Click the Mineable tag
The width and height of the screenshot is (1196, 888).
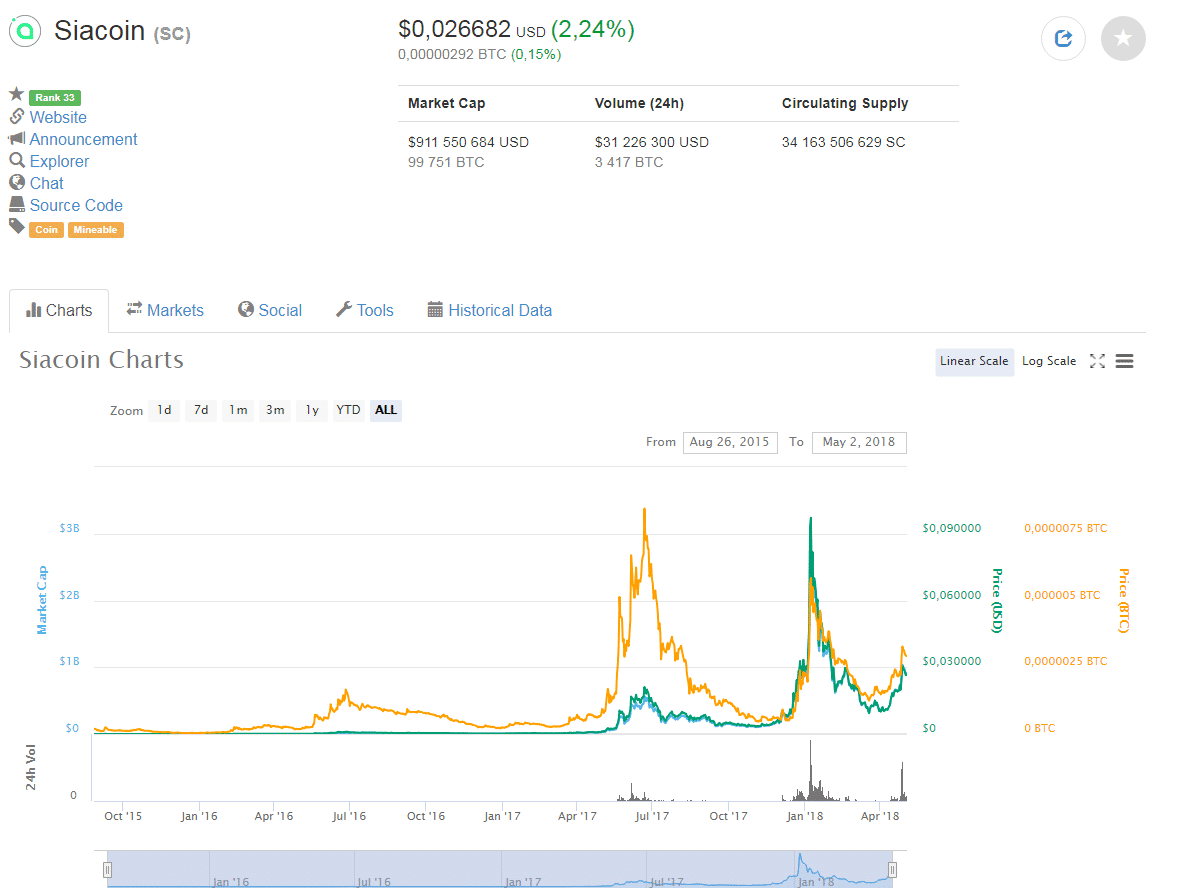point(95,230)
